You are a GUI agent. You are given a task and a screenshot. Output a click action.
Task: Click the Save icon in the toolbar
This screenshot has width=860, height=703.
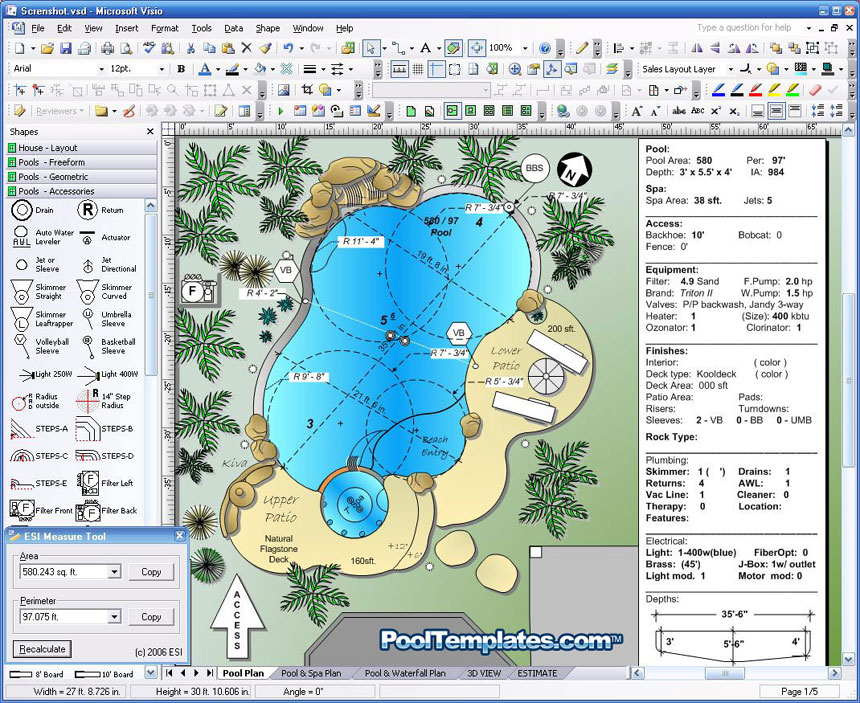66,49
